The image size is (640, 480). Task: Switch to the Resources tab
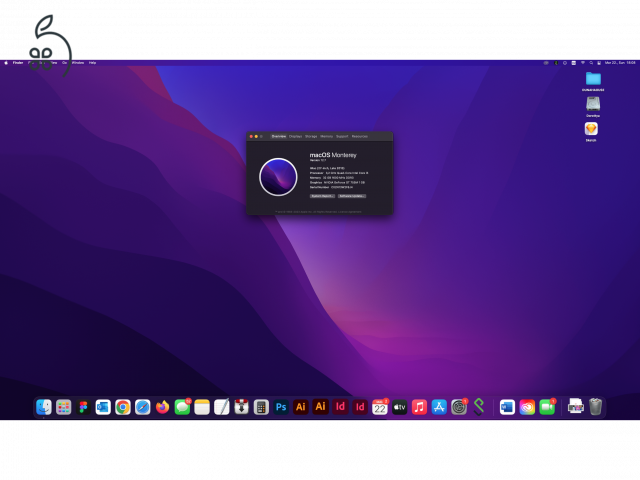(x=360, y=136)
